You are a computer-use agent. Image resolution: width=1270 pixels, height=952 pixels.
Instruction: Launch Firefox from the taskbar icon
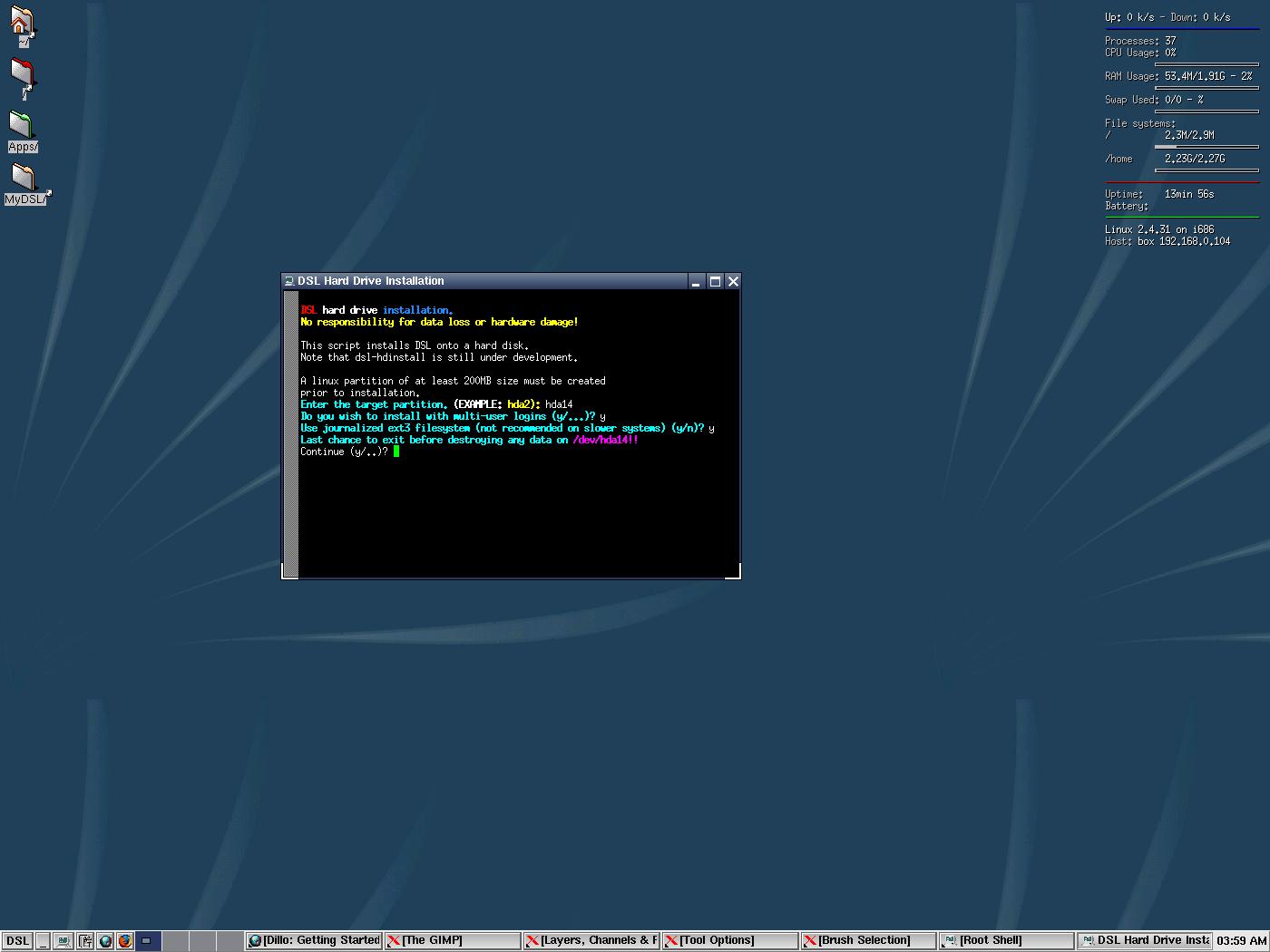pyautogui.click(x=125, y=941)
